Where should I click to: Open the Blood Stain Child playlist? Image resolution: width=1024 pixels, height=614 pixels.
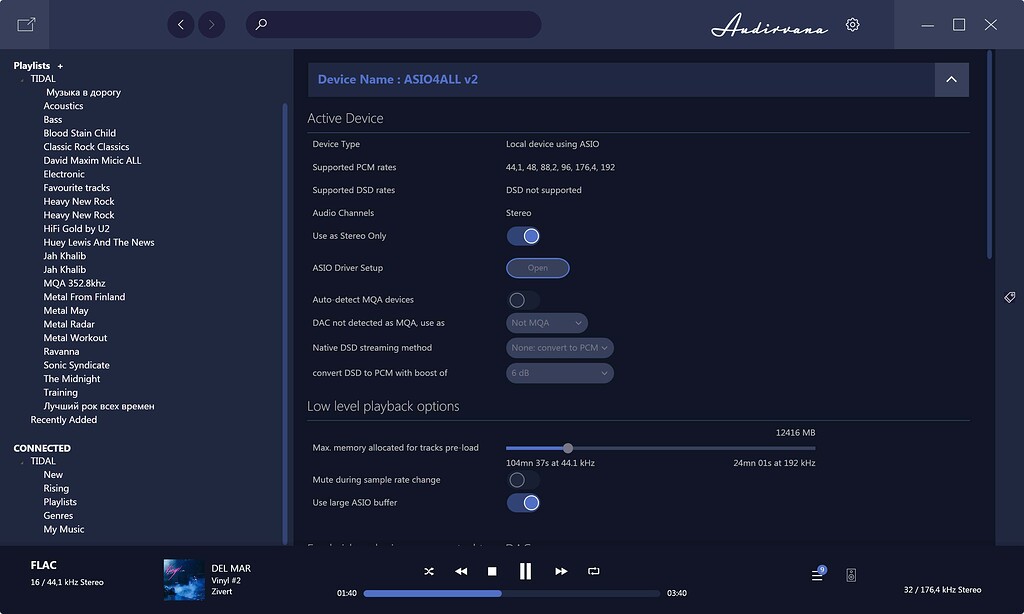[x=80, y=133]
